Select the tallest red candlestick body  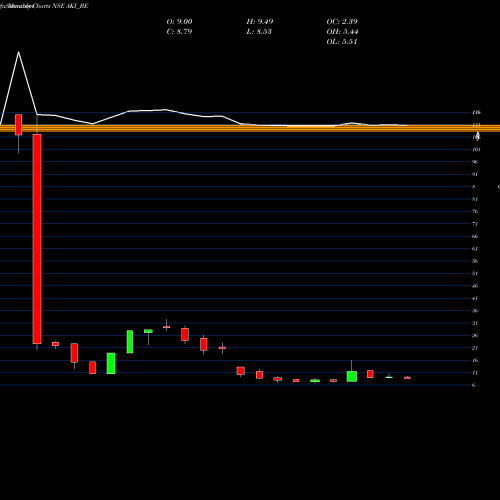coord(37,239)
